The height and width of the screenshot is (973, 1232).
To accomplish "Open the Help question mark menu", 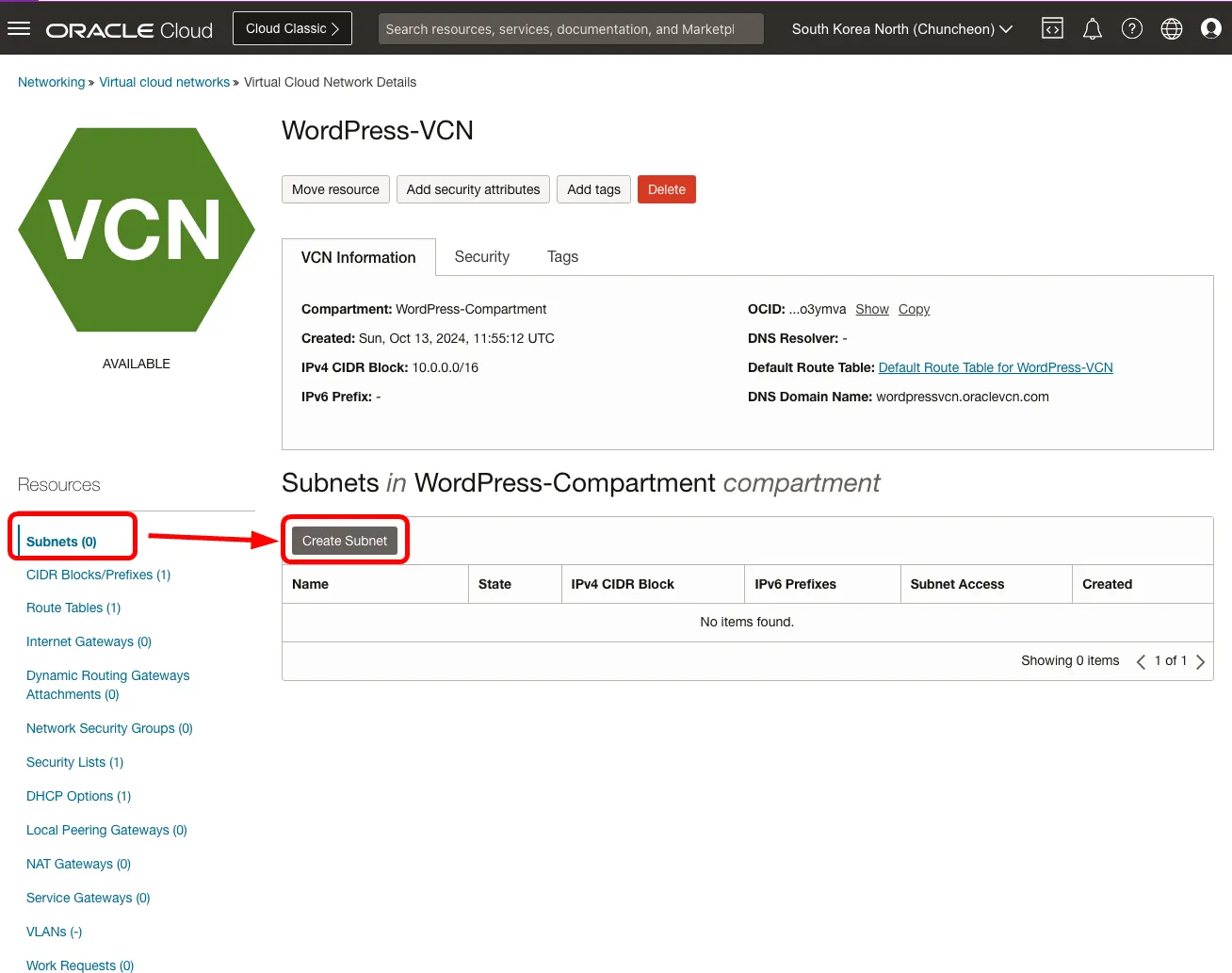I will pos(1132,29).
